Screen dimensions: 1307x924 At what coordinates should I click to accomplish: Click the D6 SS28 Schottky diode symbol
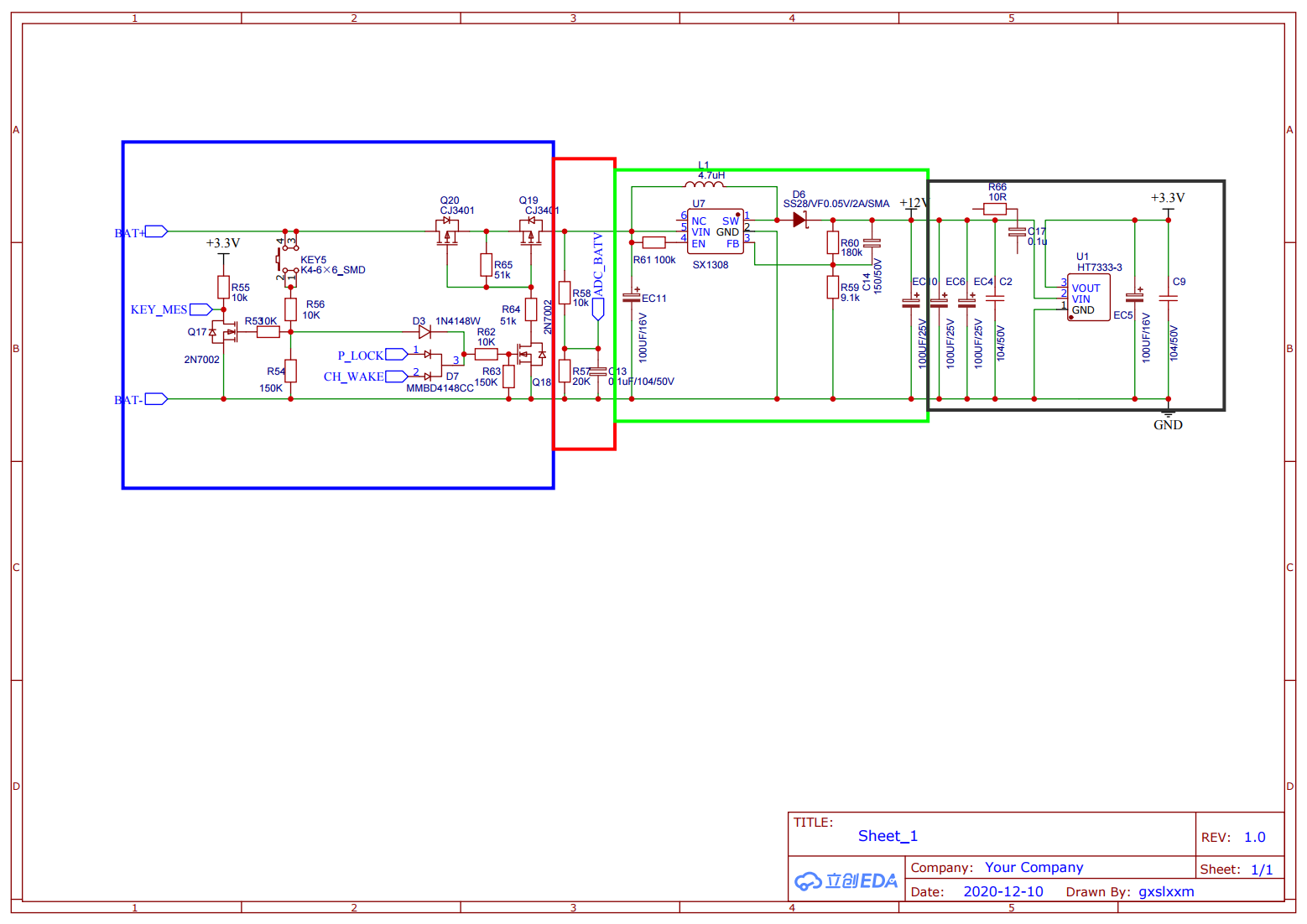coord(799,220)
